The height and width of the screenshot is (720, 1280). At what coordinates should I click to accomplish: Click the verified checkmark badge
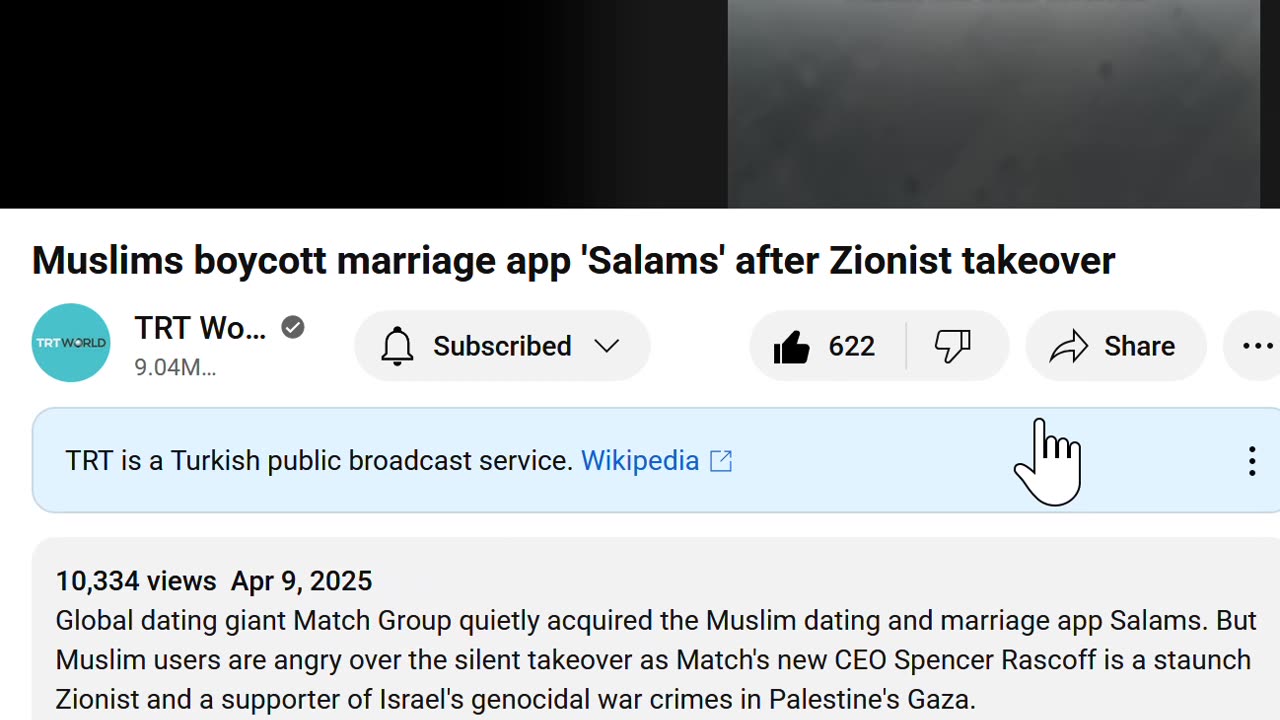pyautogui.click(x=293, y=327)
